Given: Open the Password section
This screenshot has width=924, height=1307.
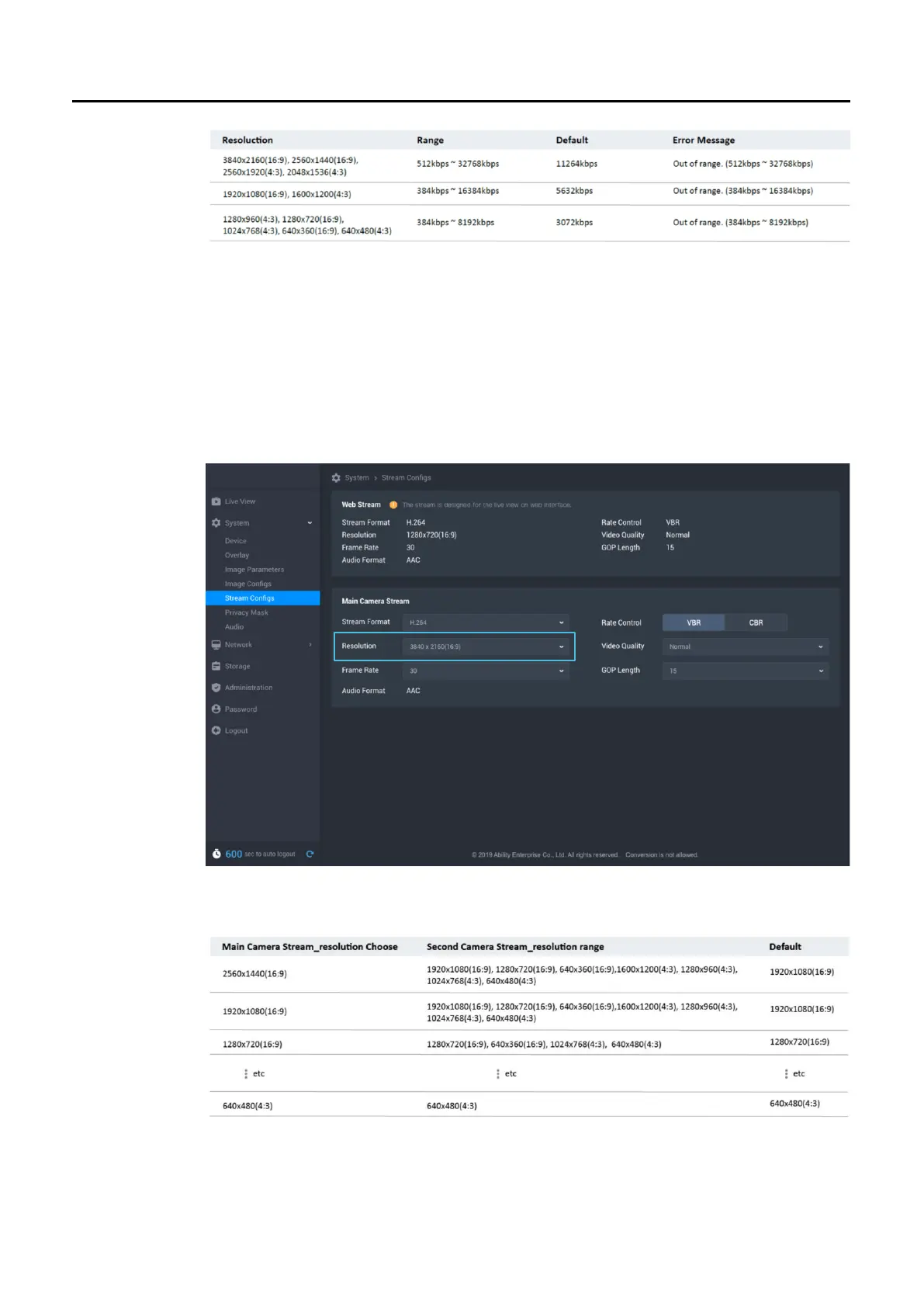Looking at the screenshot, I should pos(241,709).
